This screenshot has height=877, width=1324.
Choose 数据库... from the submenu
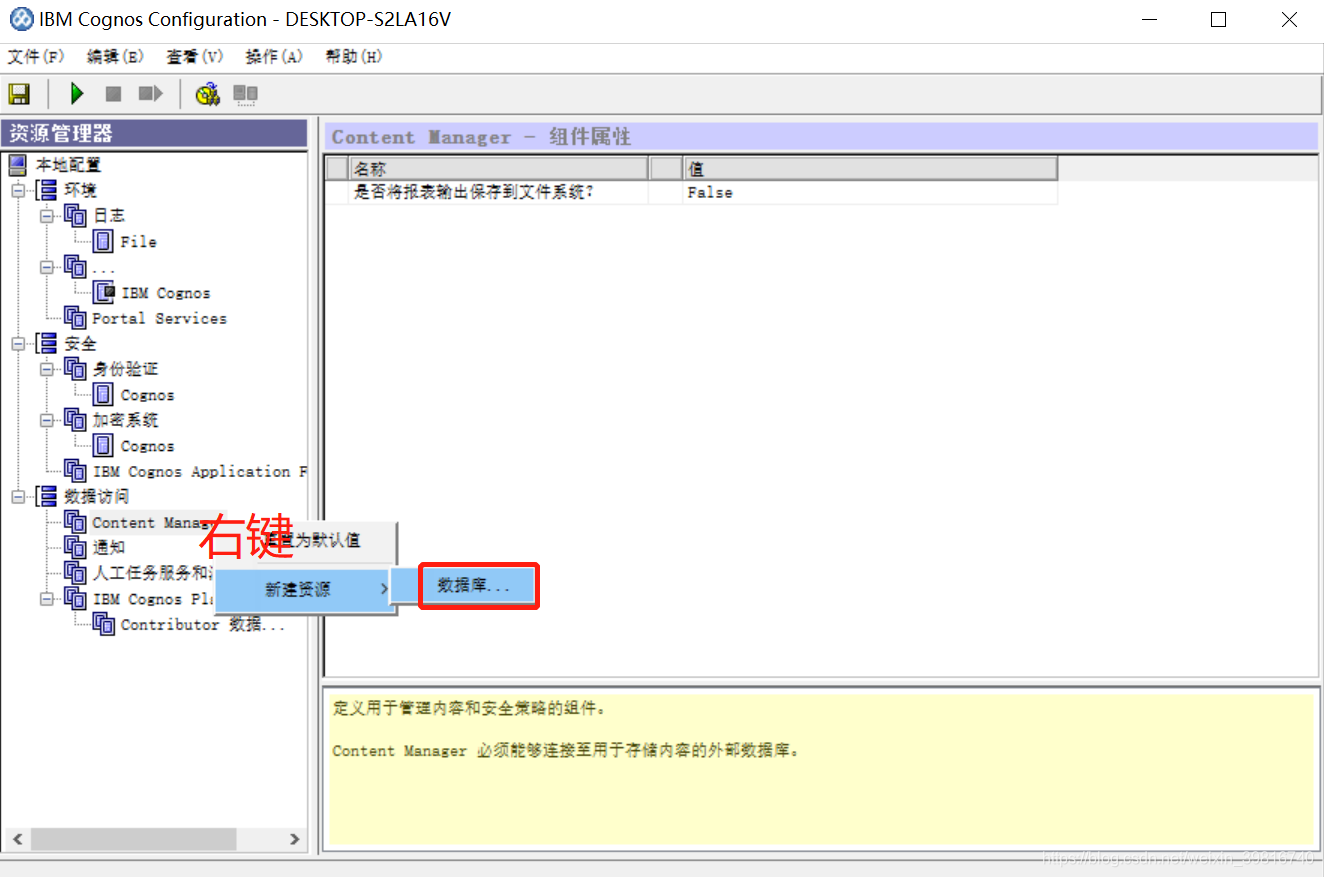click(479, 586)
